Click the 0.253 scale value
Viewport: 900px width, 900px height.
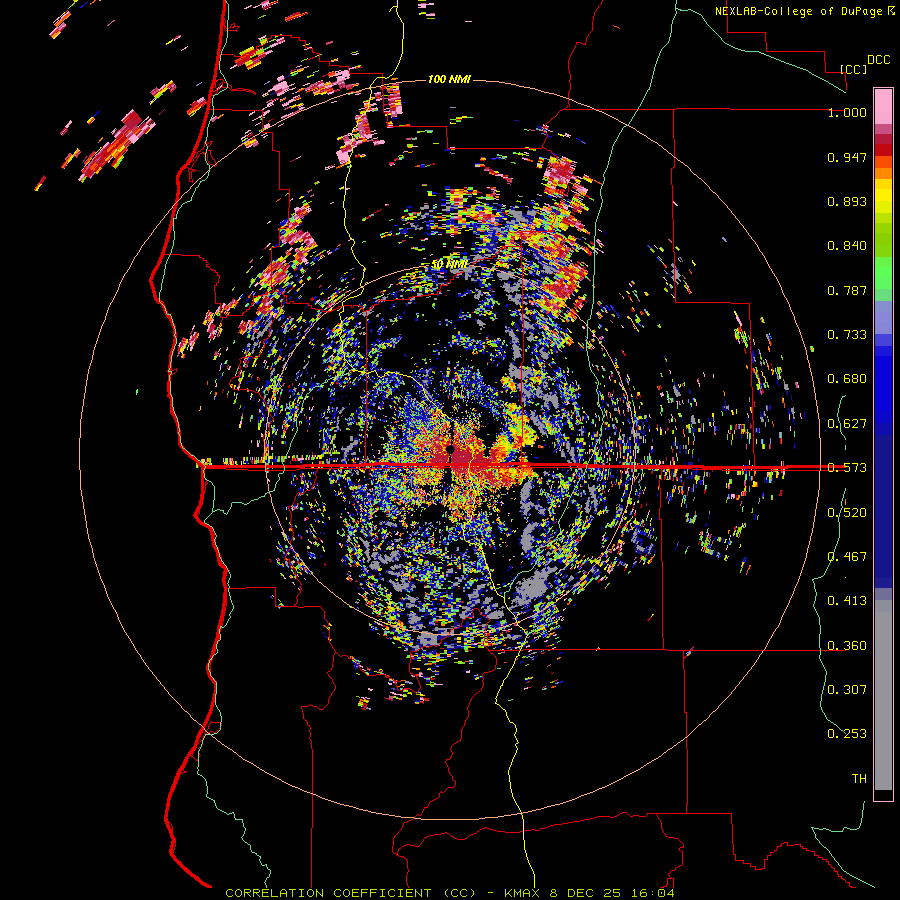(x=847, y=734)
